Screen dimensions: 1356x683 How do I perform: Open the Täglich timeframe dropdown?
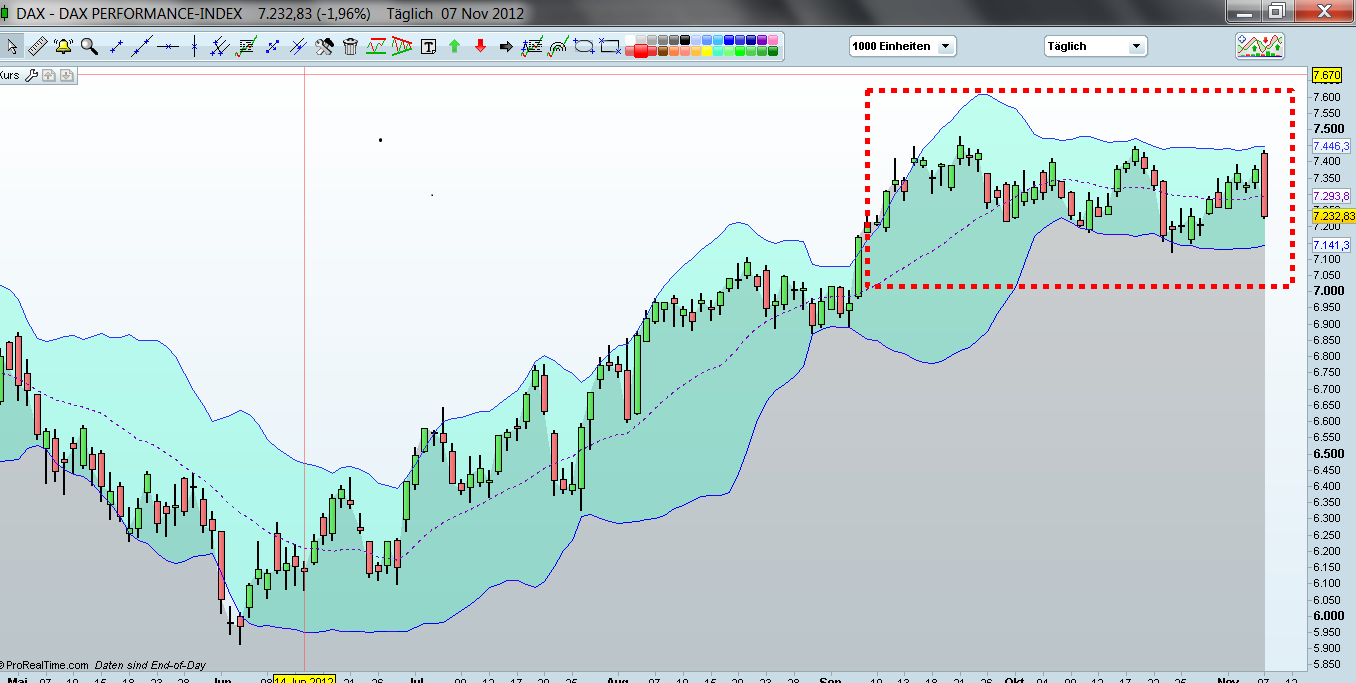coord(1095,45)
